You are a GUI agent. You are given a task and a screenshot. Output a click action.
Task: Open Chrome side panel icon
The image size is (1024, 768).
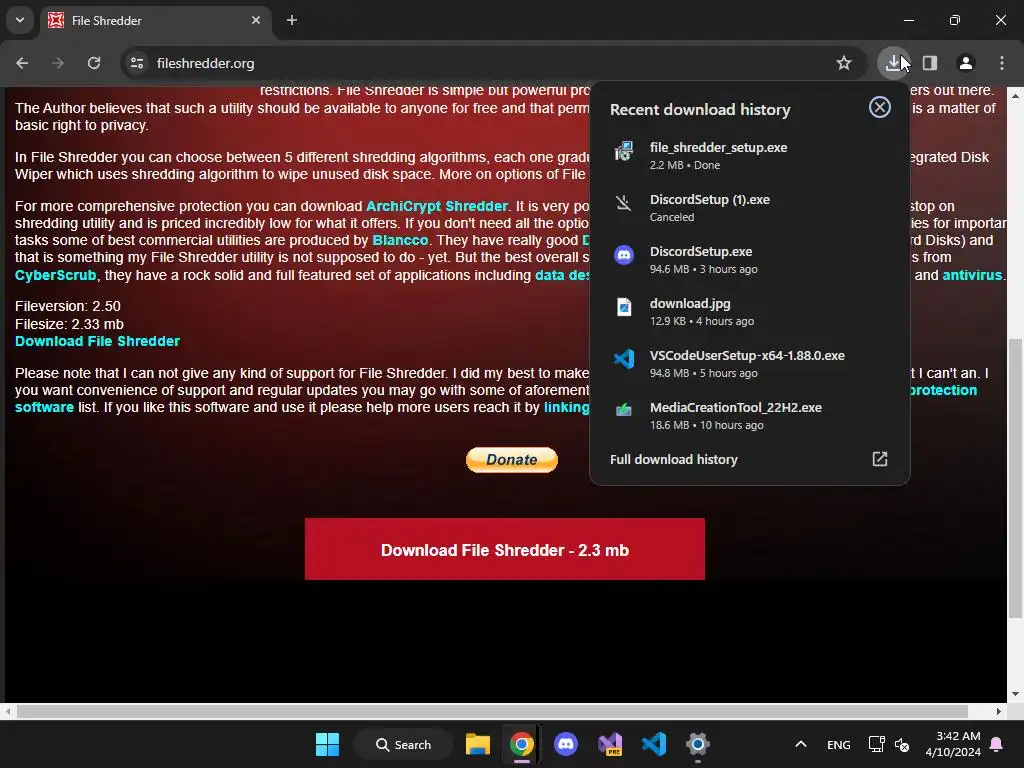pos(930,63)
